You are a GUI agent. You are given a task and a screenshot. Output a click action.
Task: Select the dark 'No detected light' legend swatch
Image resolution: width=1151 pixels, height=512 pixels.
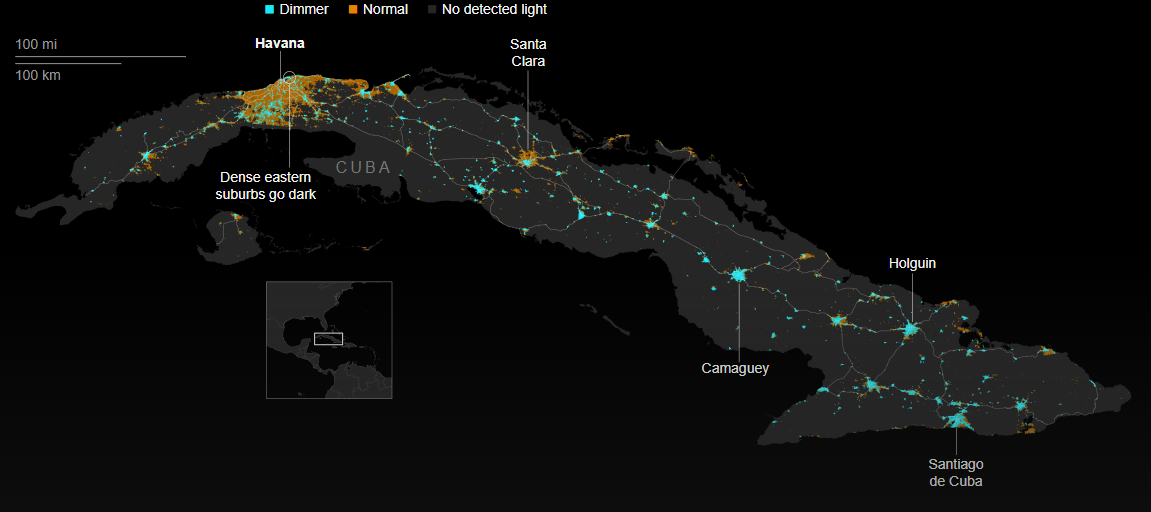431,9
